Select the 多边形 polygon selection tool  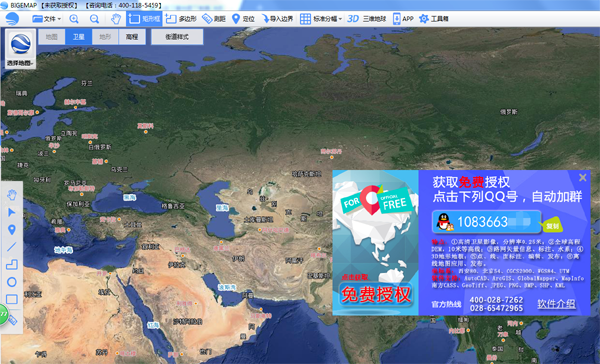click(181, 19)
